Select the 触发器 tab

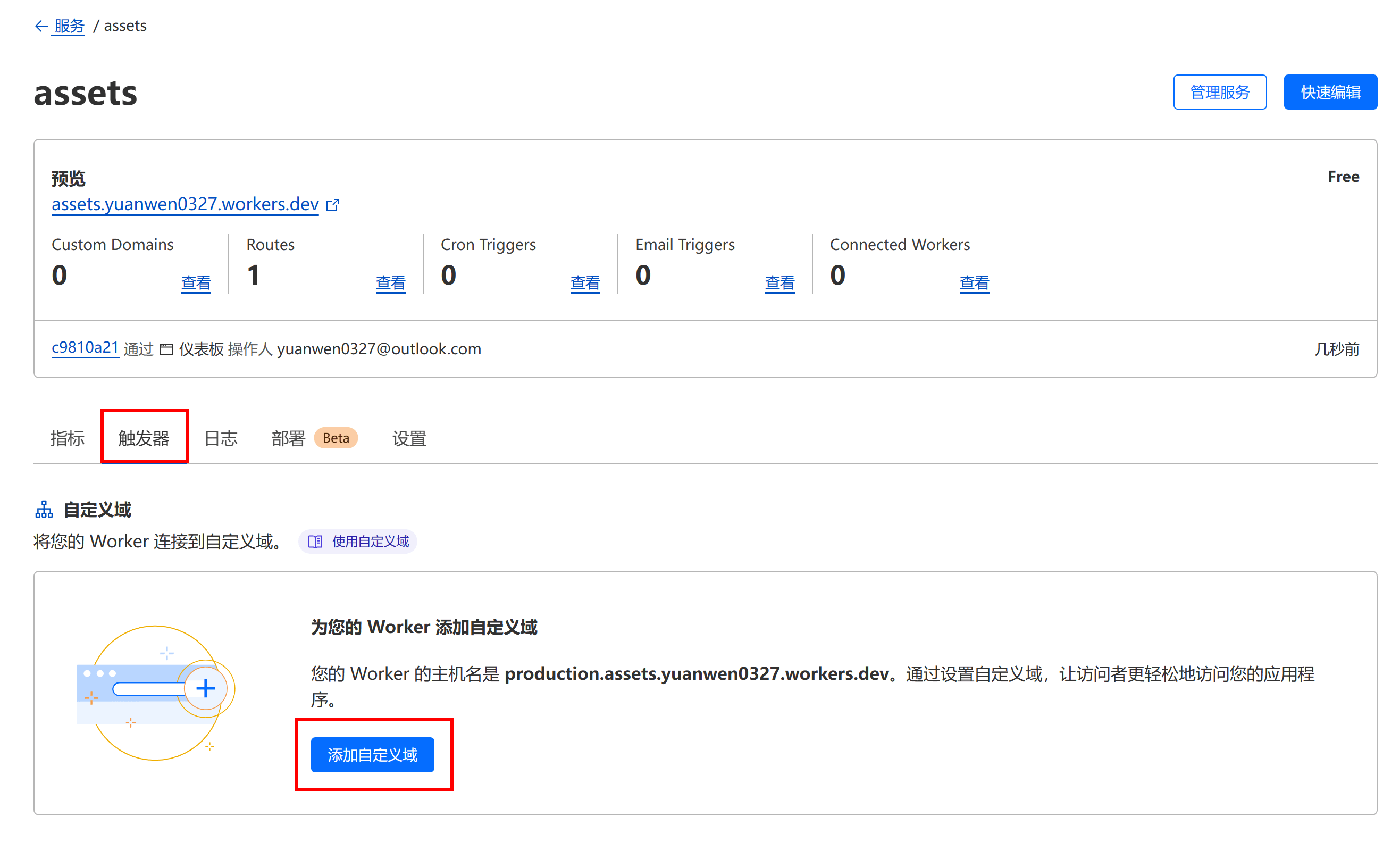pyautogui.click(x=144, y=438)
